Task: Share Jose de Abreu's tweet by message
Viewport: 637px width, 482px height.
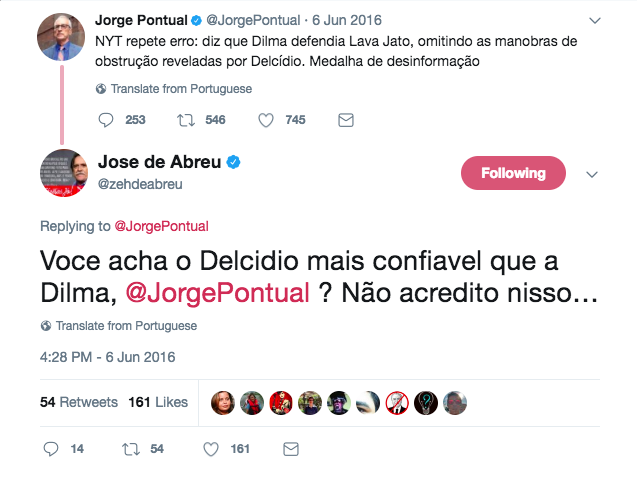Action: pyautogui.click(x=291, y=449)
